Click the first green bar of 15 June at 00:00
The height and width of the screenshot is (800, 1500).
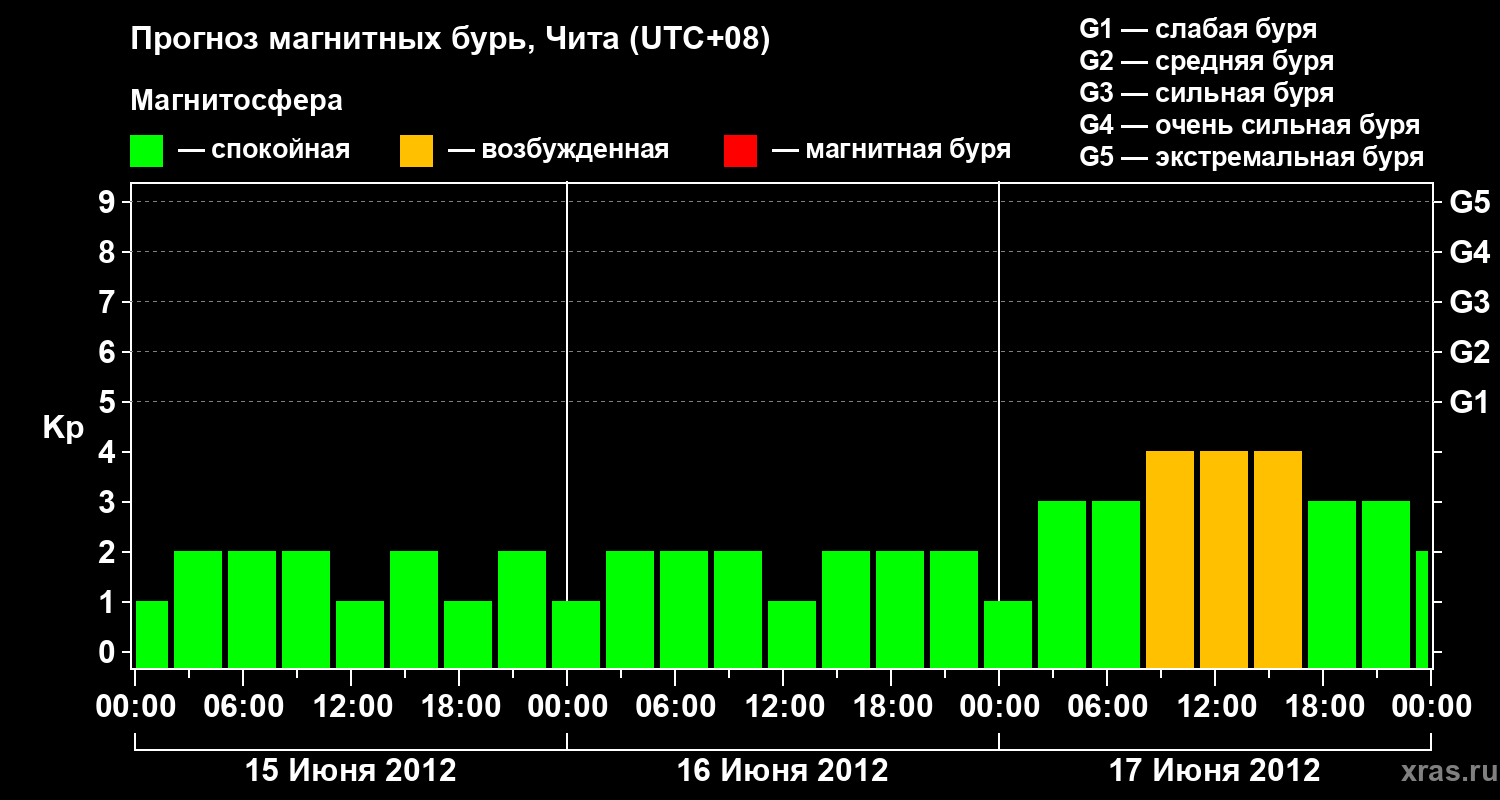click(152, 634)
